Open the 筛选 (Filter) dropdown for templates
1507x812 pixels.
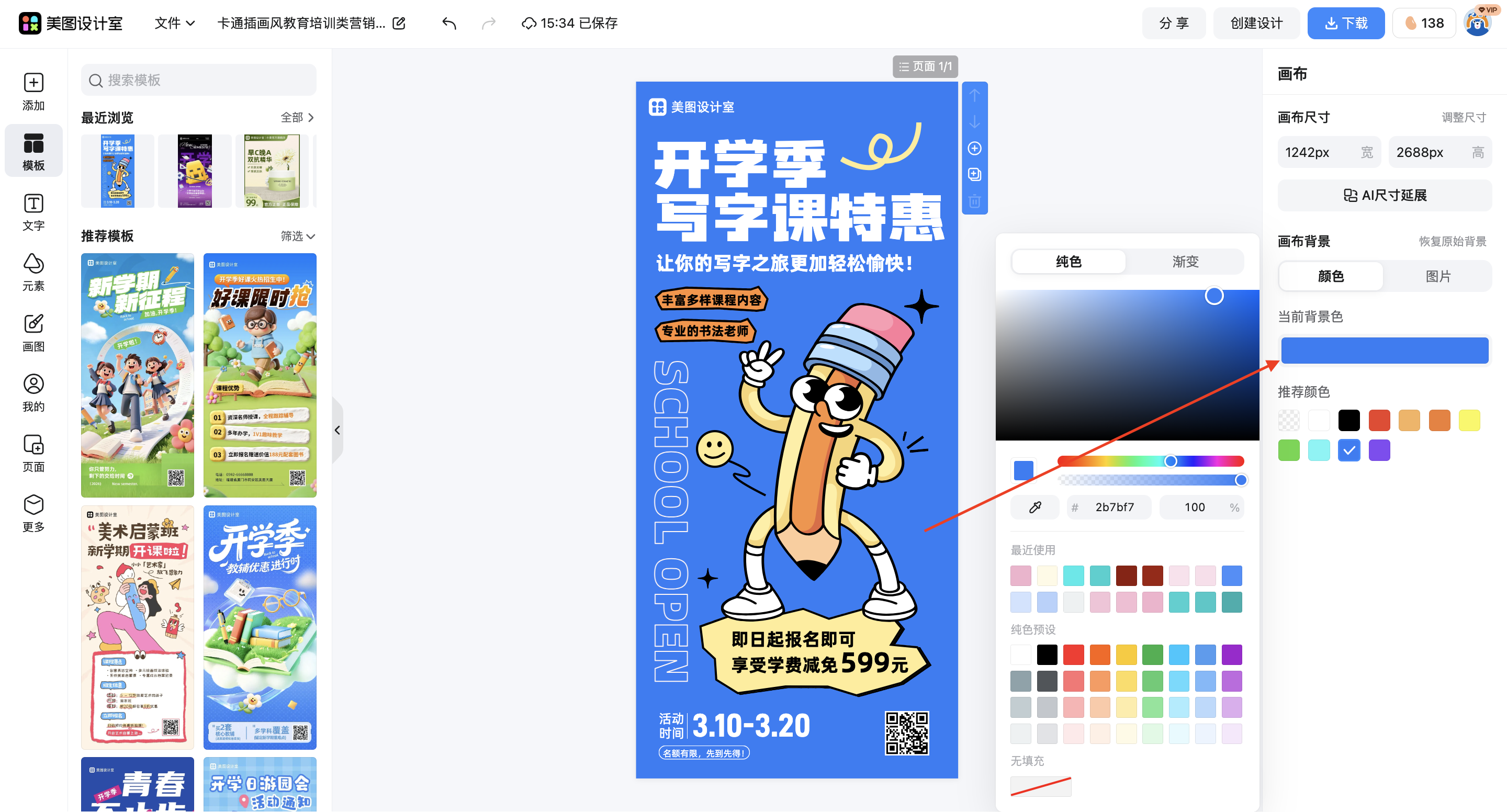tap(297, 236)
